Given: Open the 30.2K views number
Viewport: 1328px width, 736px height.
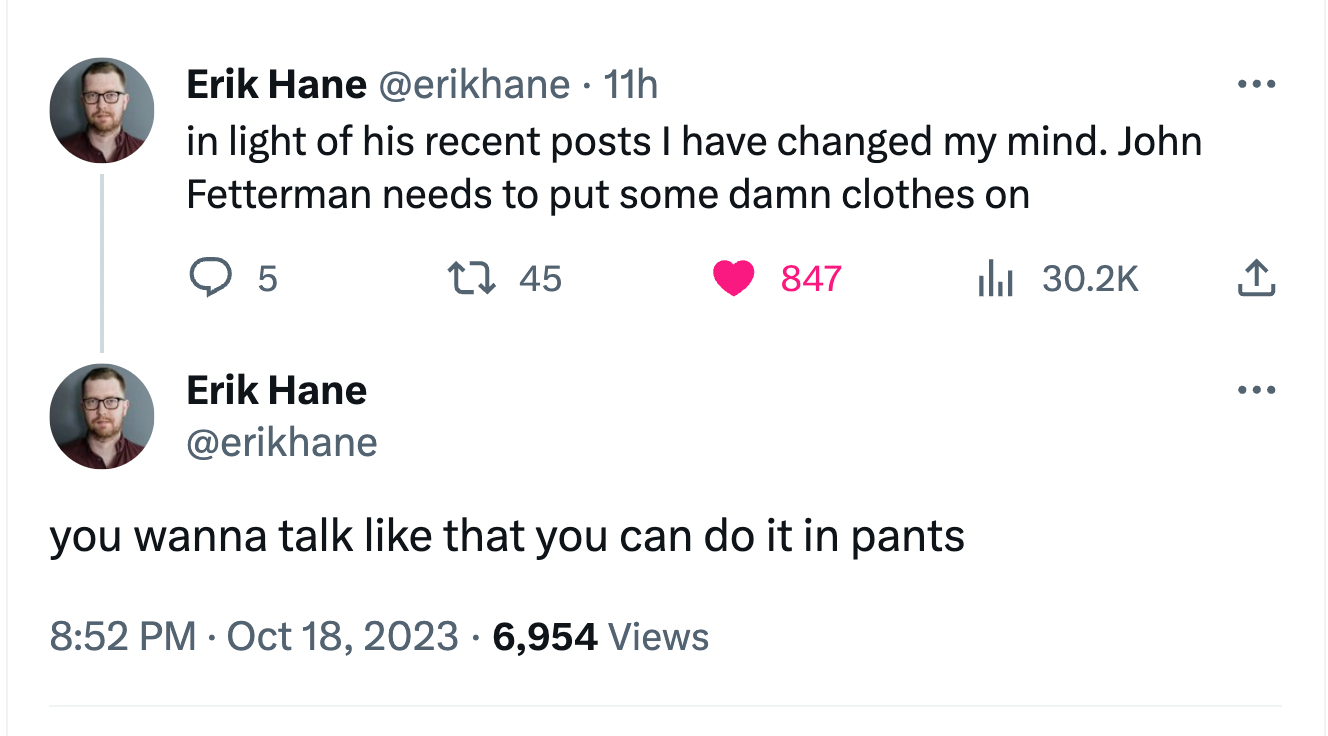Looking at the screenshot, I should 1090,278.
